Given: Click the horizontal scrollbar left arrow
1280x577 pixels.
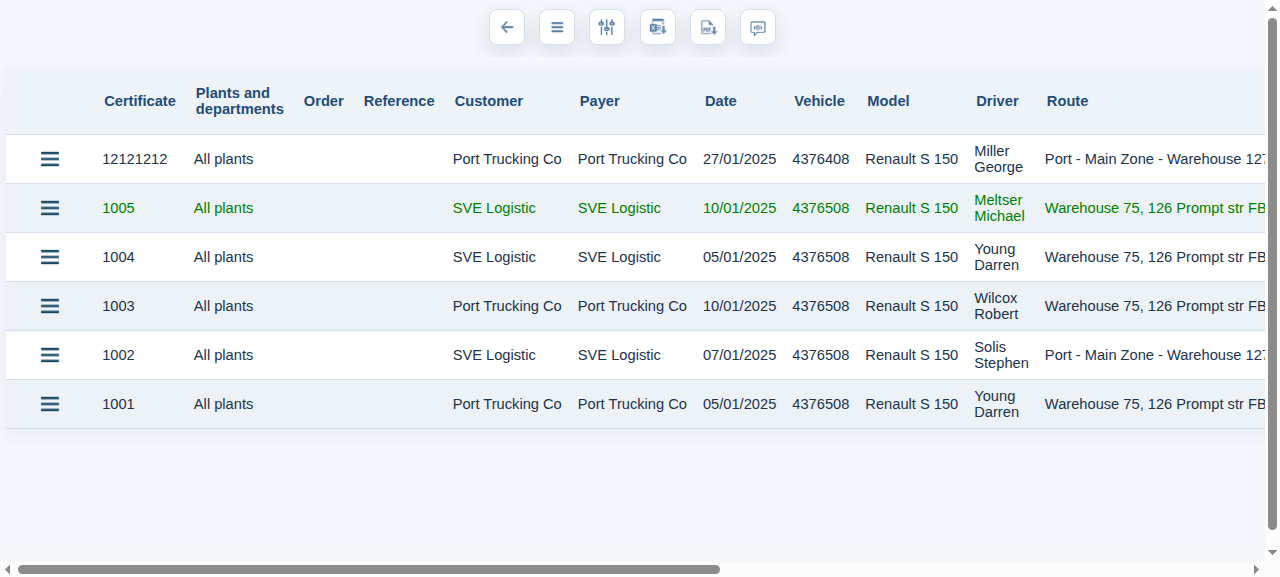Looking at the screenshot, I should [x=8, y=569].
